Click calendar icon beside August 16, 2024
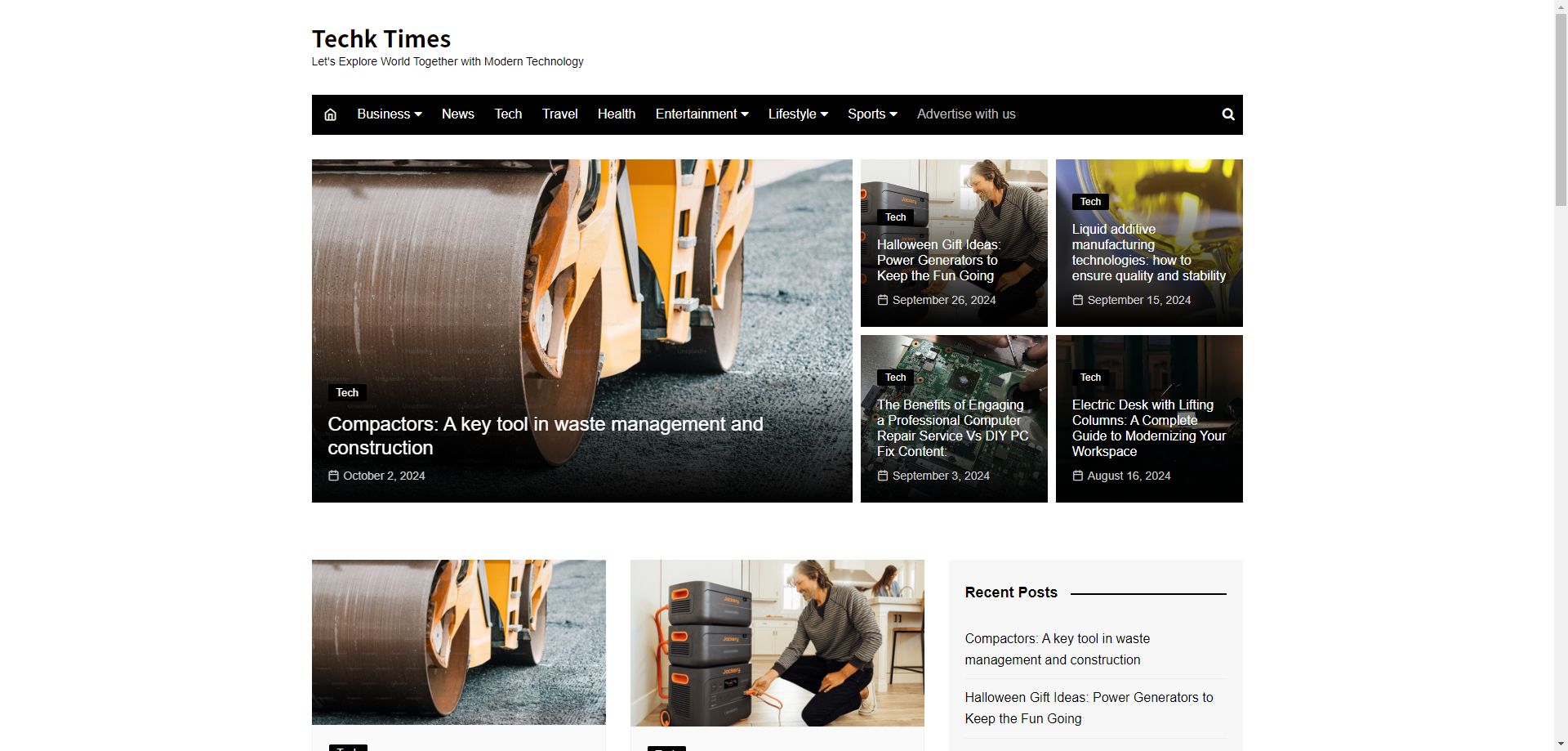The width and height of the screenshot is (1568, 751). point(1077,476)
